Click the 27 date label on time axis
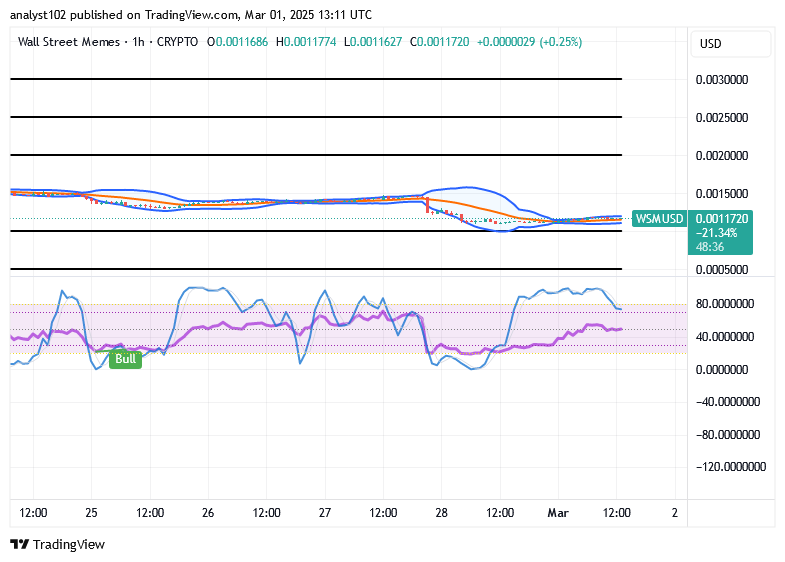 click(325, 513)
